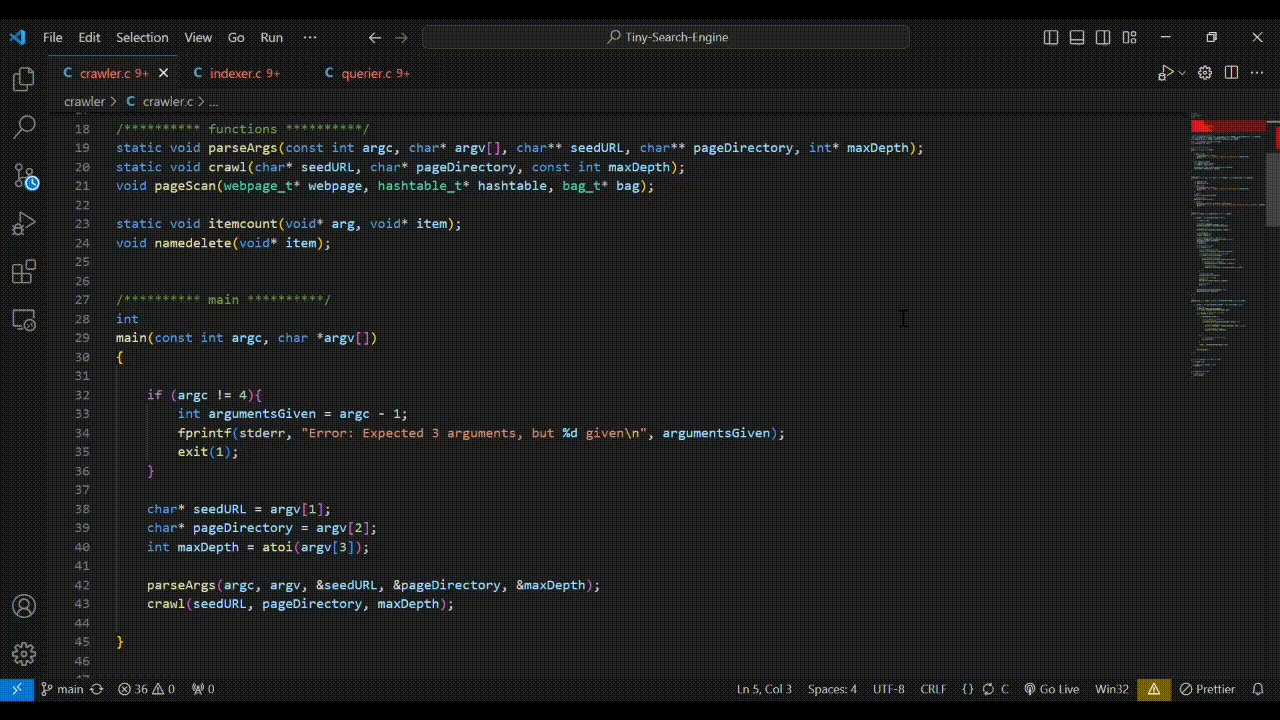The height and width of the screenshot is (720, 1280).
Task: Open the Source Control view
Action: (x=24, y=176)
